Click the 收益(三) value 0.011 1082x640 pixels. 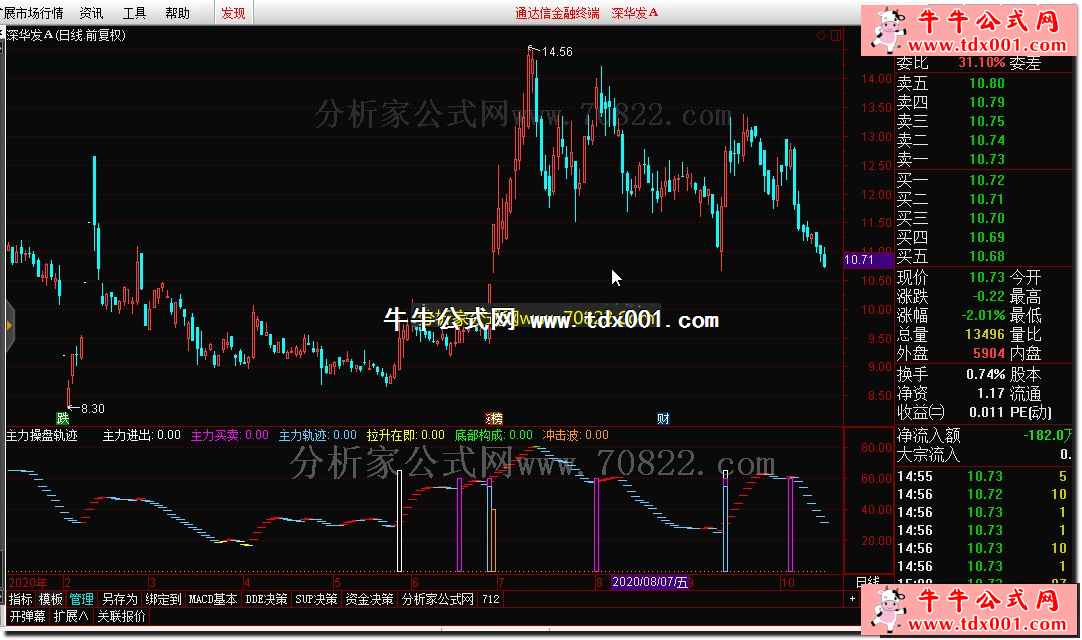point(987,413)
